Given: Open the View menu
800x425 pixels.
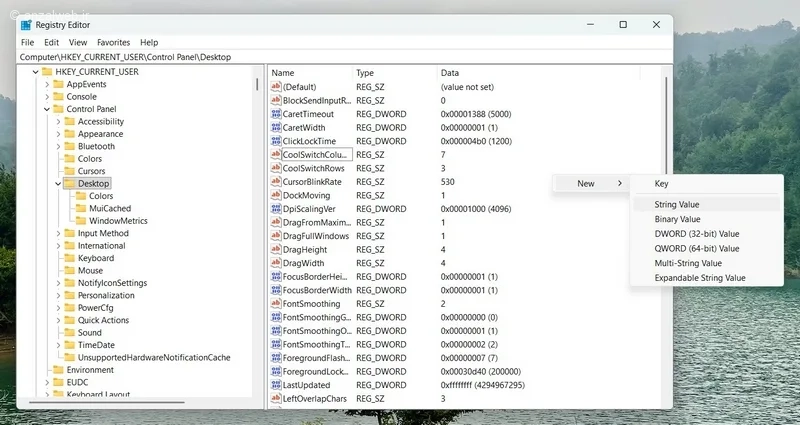Looking at the screenshot, I should coord(78,42).
